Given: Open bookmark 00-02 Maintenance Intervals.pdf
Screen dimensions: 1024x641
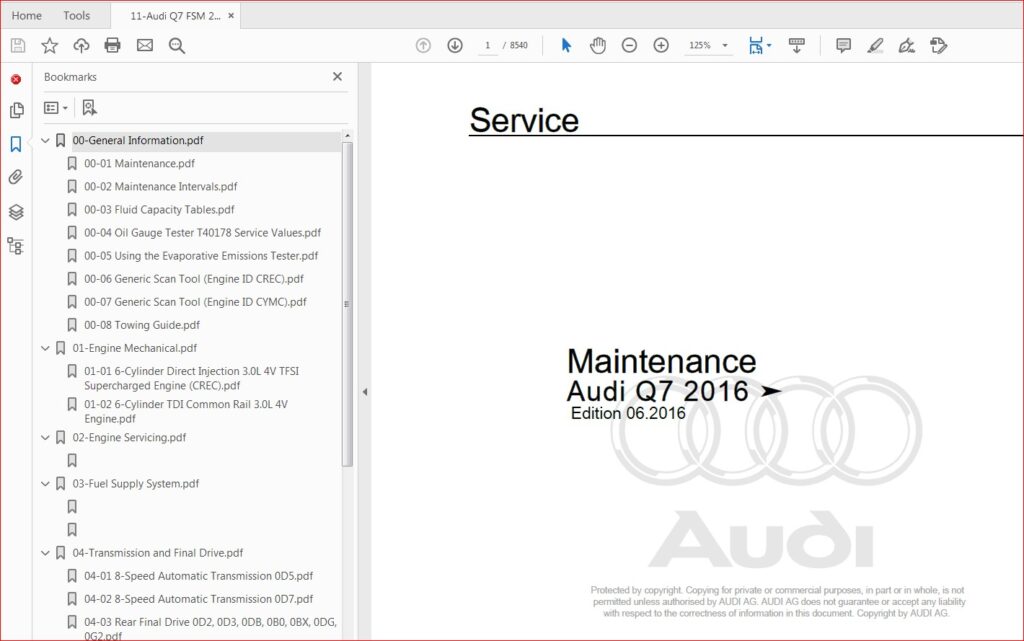Looking at the screenshot, I should 161,187.
